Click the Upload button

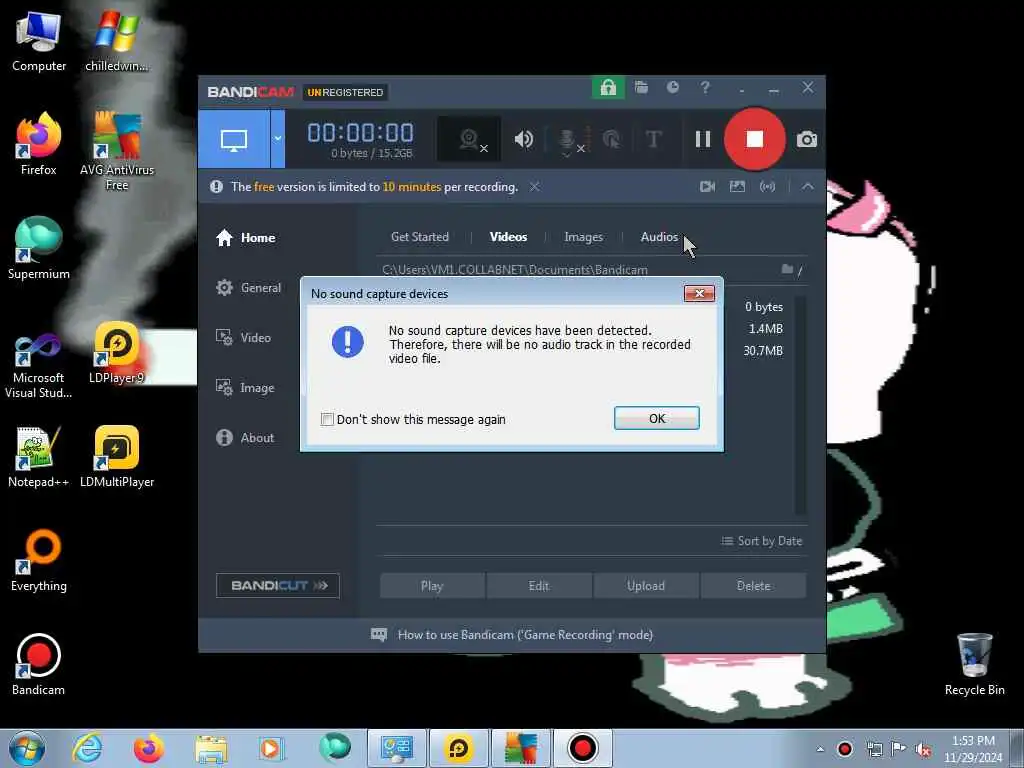[x=646, y=586]
